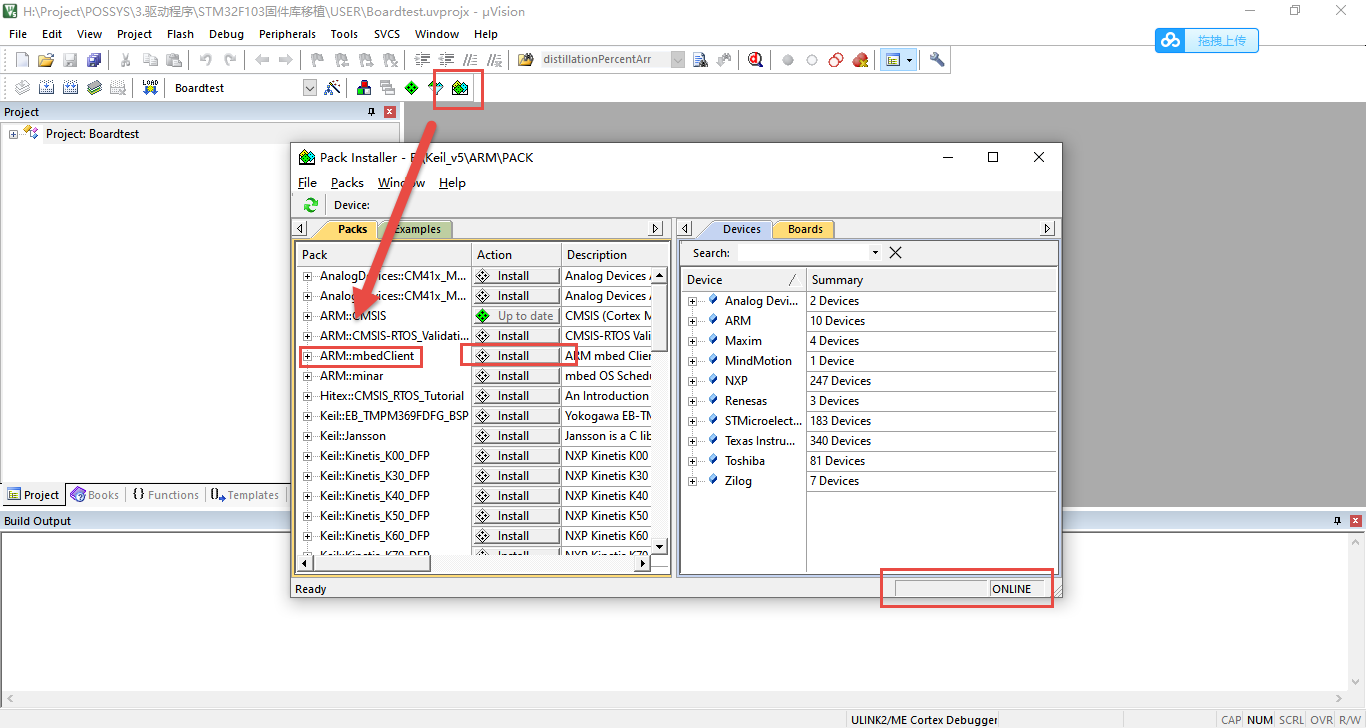Switch to the Books tab
The width and height of the screenshot is (1366, 728).
coord(95,495)
